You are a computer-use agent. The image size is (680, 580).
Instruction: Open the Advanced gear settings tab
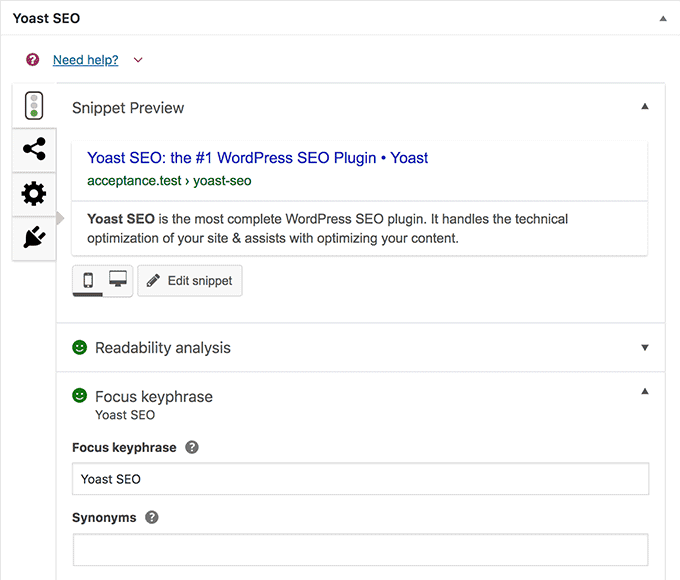click(x=34, y=193)
